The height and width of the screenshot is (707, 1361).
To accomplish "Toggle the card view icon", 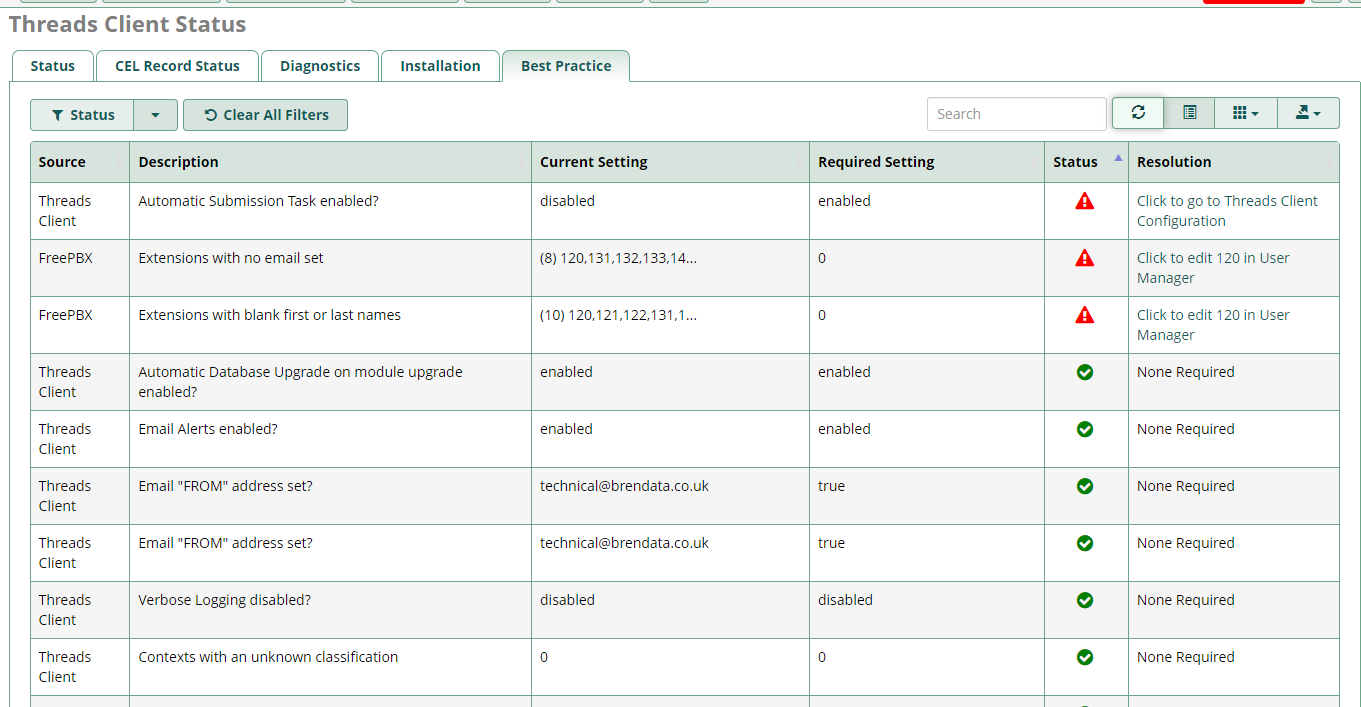I will click(1189, 113).
